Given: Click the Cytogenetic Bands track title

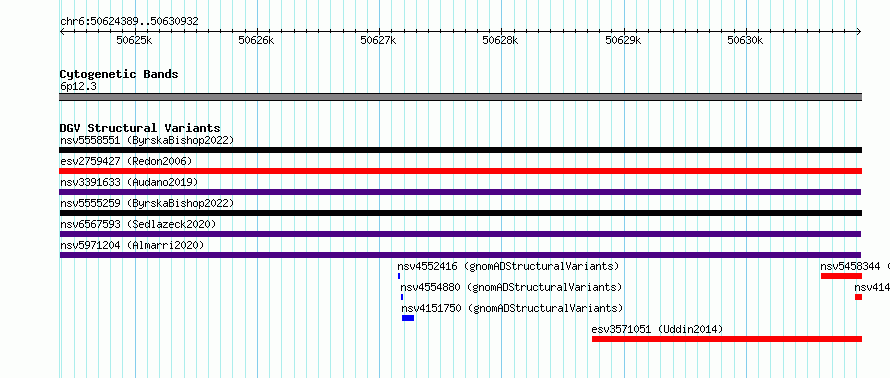Looking at the screenshot, I should (119, 74).
